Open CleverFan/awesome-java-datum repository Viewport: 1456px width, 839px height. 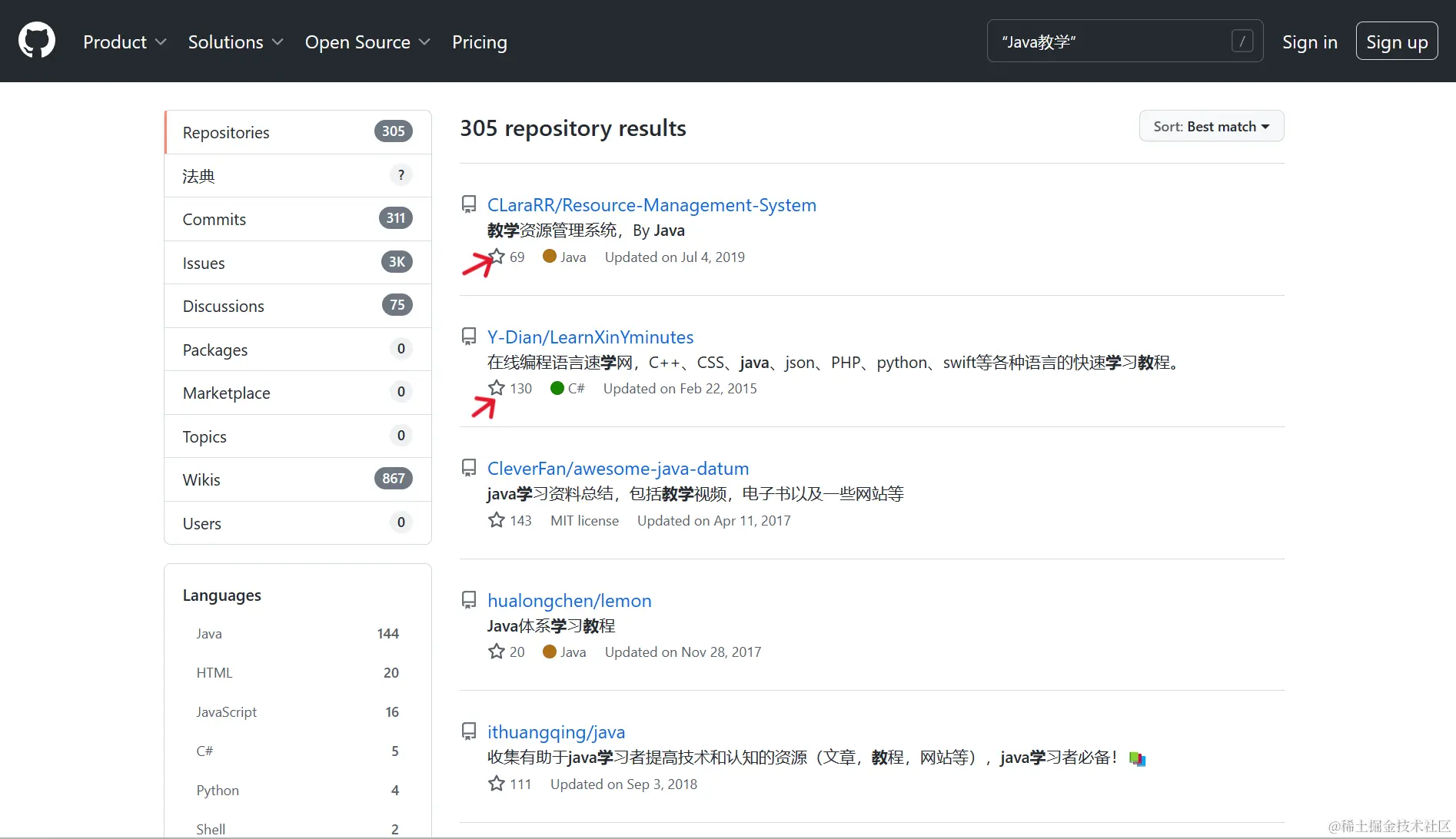[x=618, y=469]
